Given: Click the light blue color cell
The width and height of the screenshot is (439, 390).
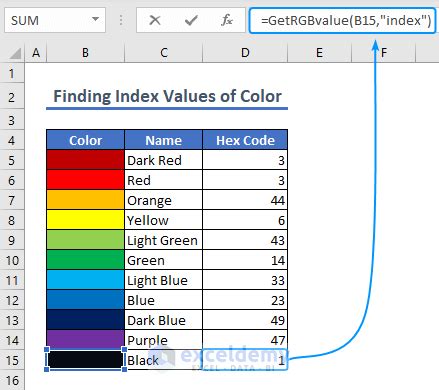Looking at the screenshot, I should click(85, 280).
